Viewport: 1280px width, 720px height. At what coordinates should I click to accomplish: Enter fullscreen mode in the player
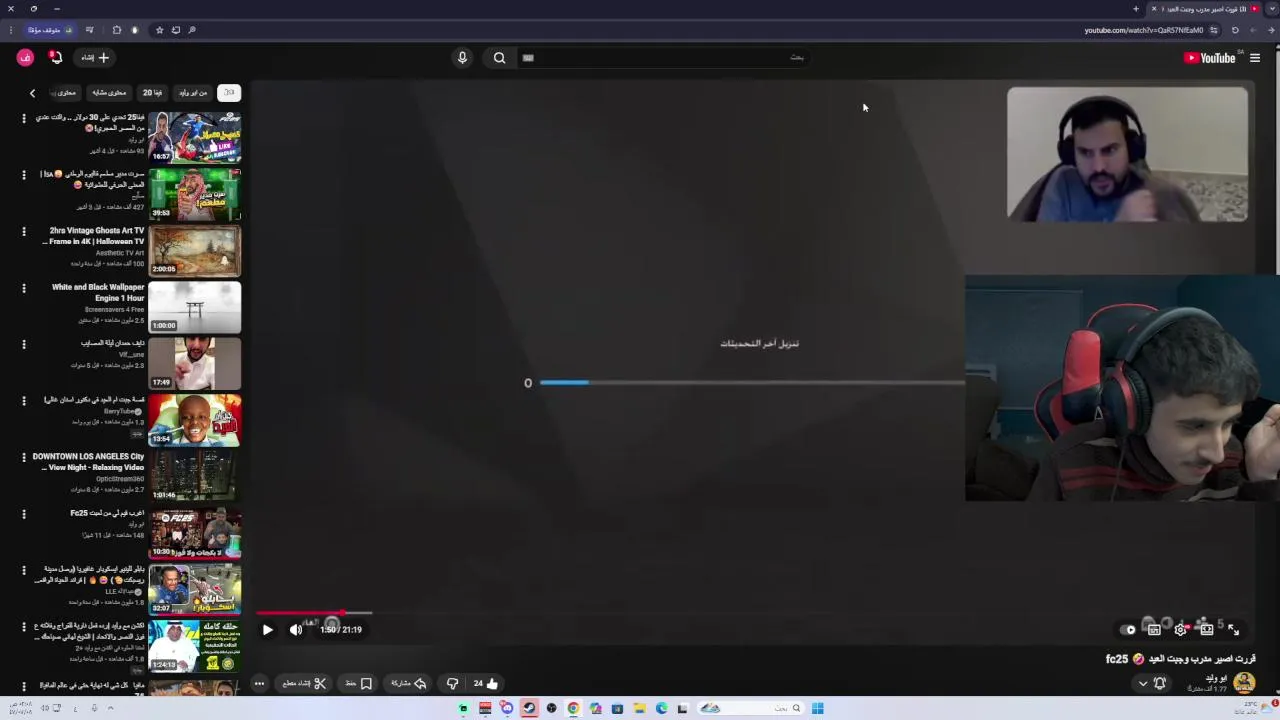1233,630
